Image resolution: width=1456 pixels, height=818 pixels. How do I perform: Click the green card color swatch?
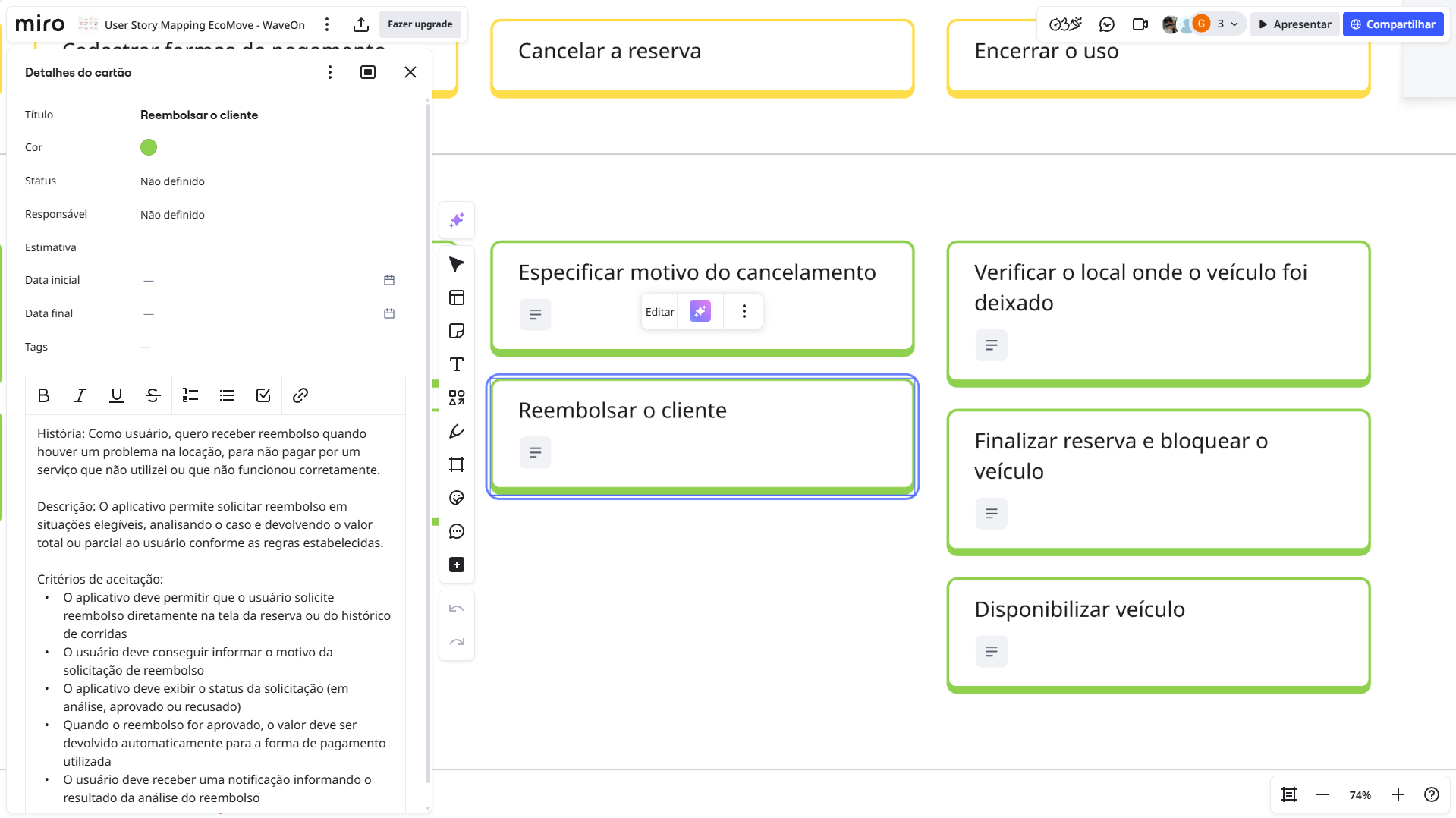pyautogui.click(x=149, y=147)
